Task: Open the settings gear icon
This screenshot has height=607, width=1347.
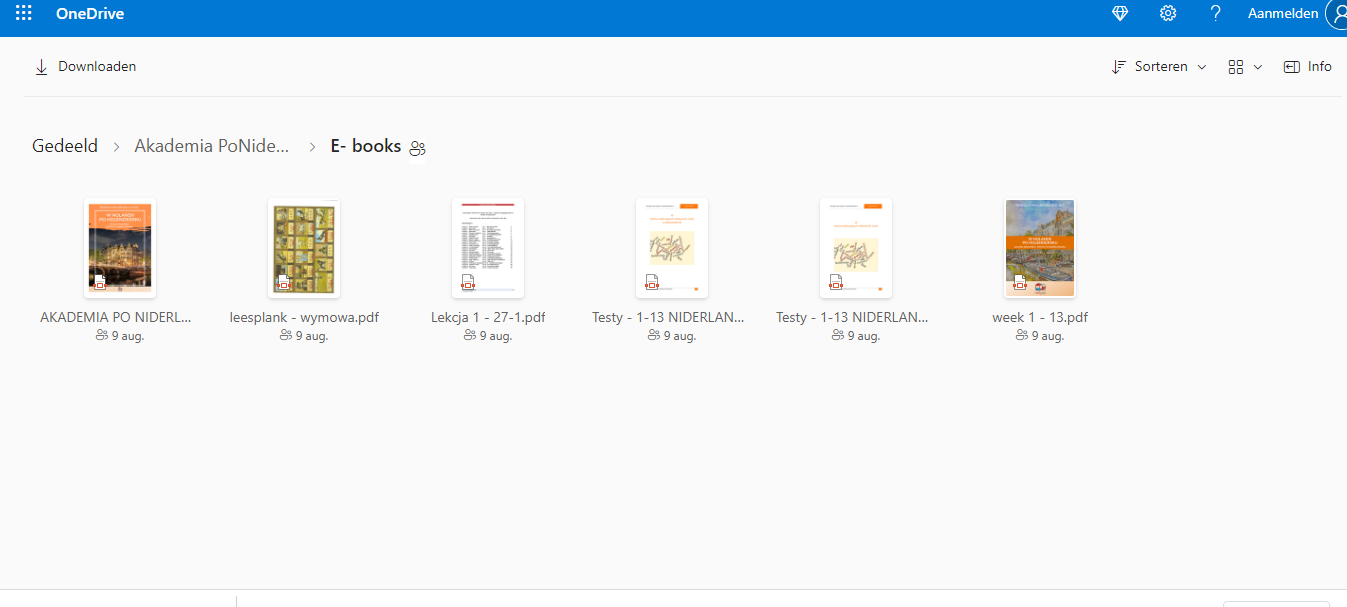Action: point(1167,14)
